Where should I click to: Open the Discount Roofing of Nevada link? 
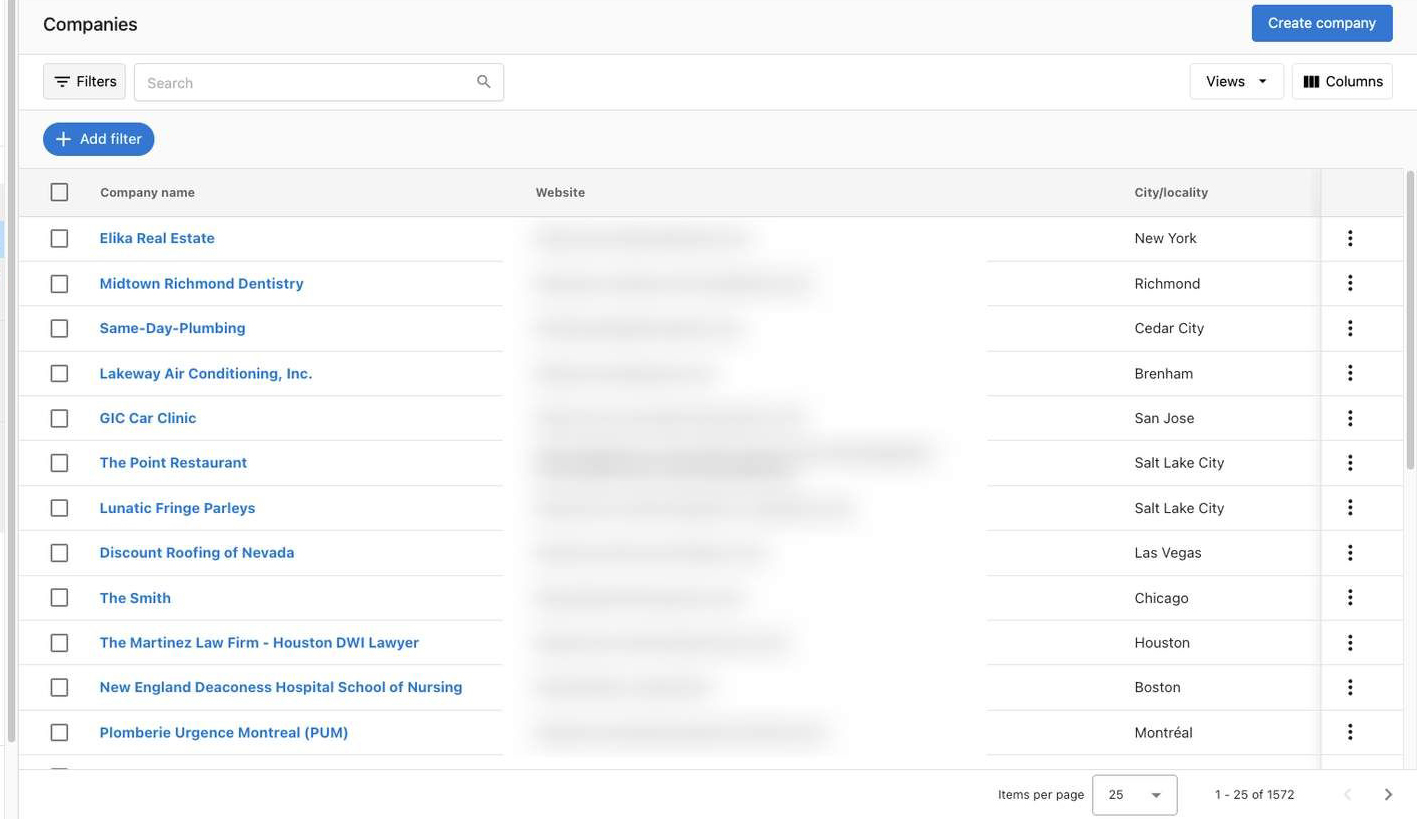[x=197, y=553]
